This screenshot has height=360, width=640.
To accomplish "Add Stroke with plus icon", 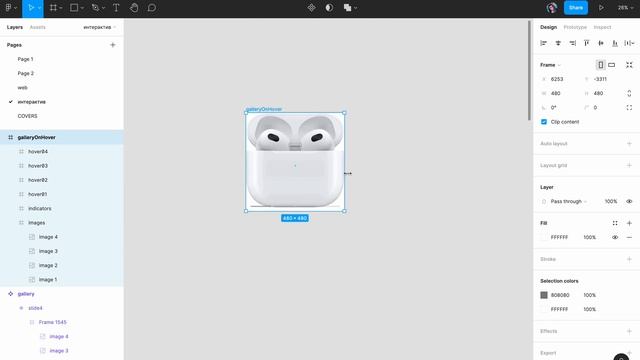I will click(629, 259).
